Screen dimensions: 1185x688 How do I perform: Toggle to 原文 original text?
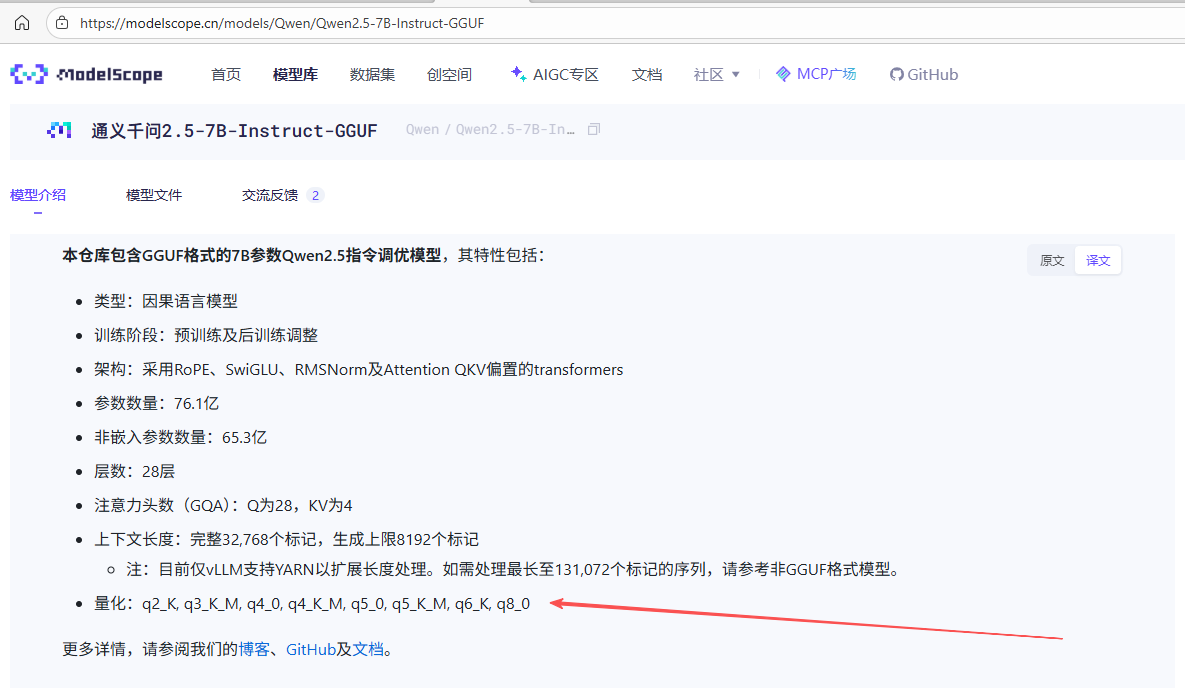pyautogui.click(x=1052, y=260)
